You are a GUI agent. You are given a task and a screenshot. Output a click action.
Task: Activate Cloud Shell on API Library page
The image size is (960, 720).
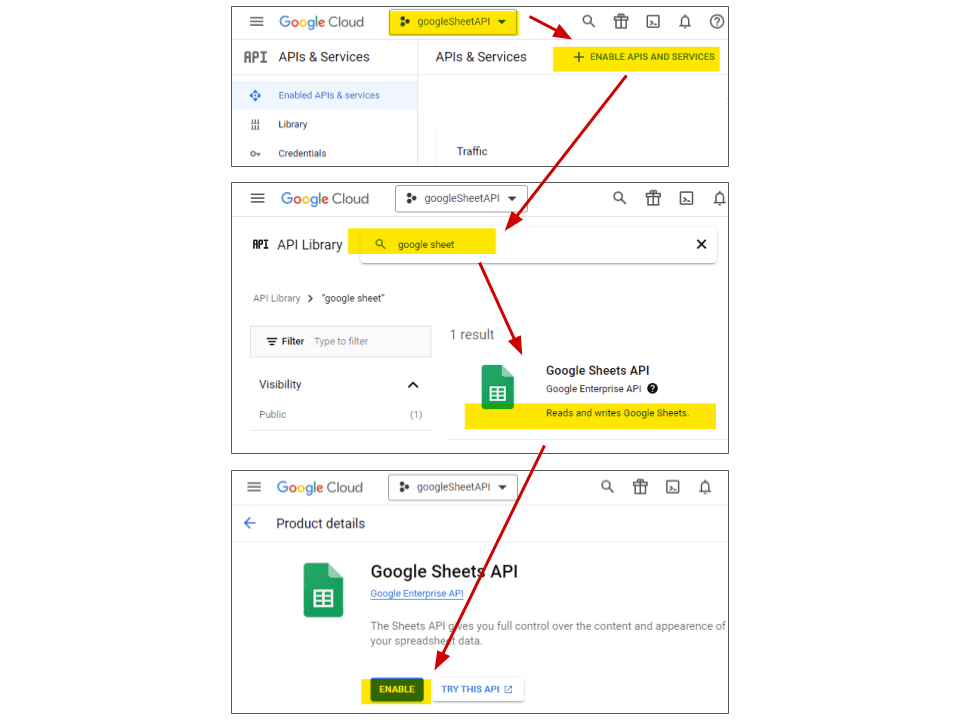[x=686, y=198]
